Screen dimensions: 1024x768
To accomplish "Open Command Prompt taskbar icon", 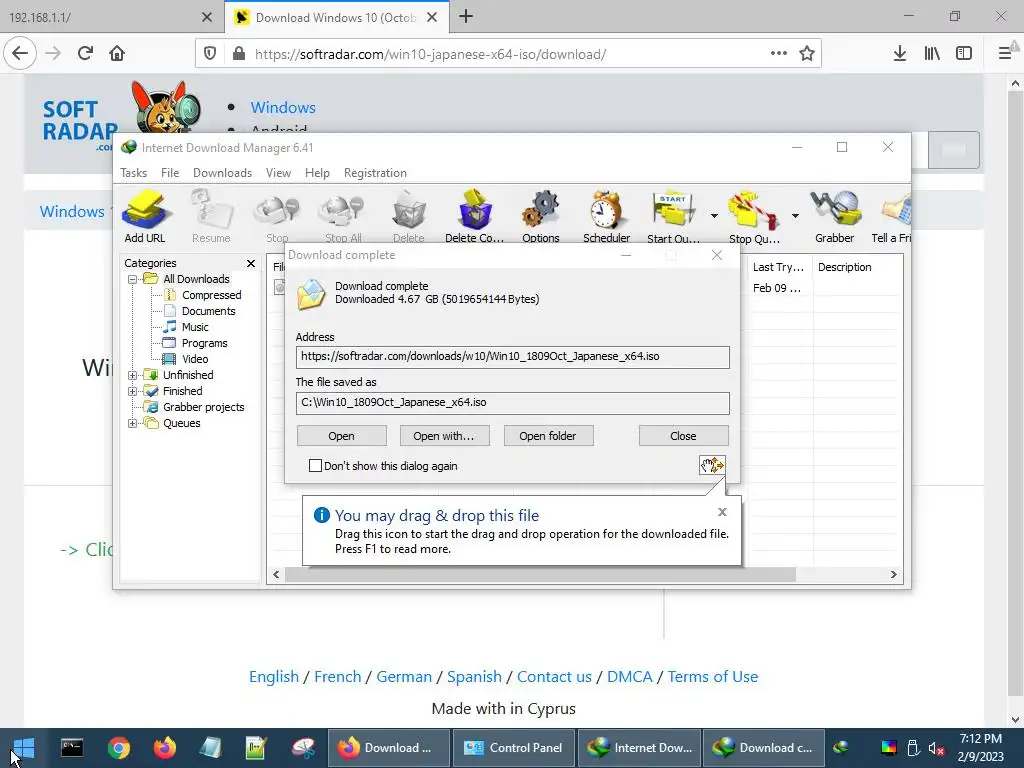I will click(x=72, y=748).
